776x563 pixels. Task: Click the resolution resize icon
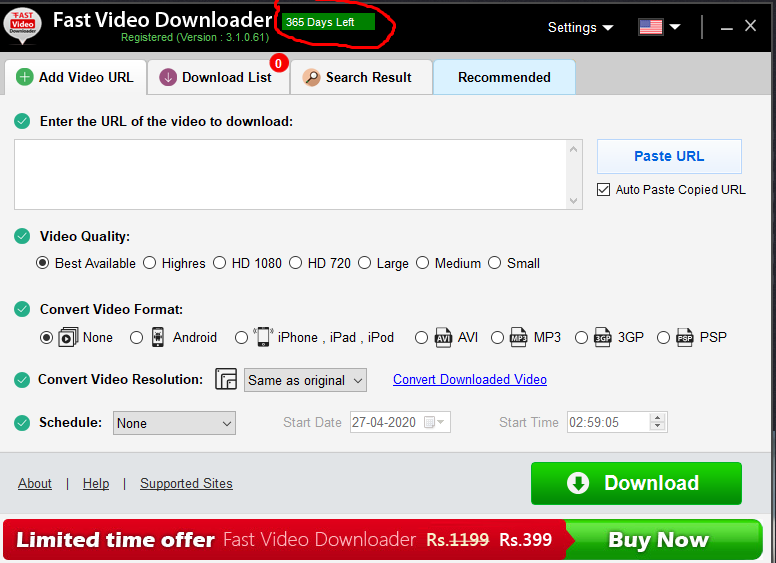click(226, 379)
